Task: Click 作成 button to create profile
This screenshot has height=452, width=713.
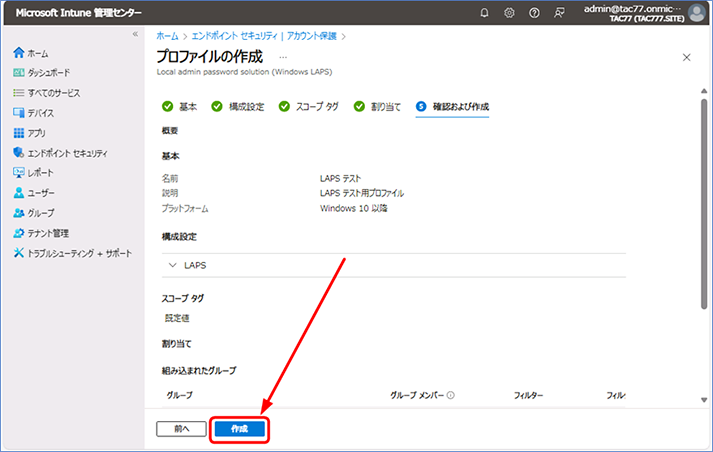Action: click(240, 429)
